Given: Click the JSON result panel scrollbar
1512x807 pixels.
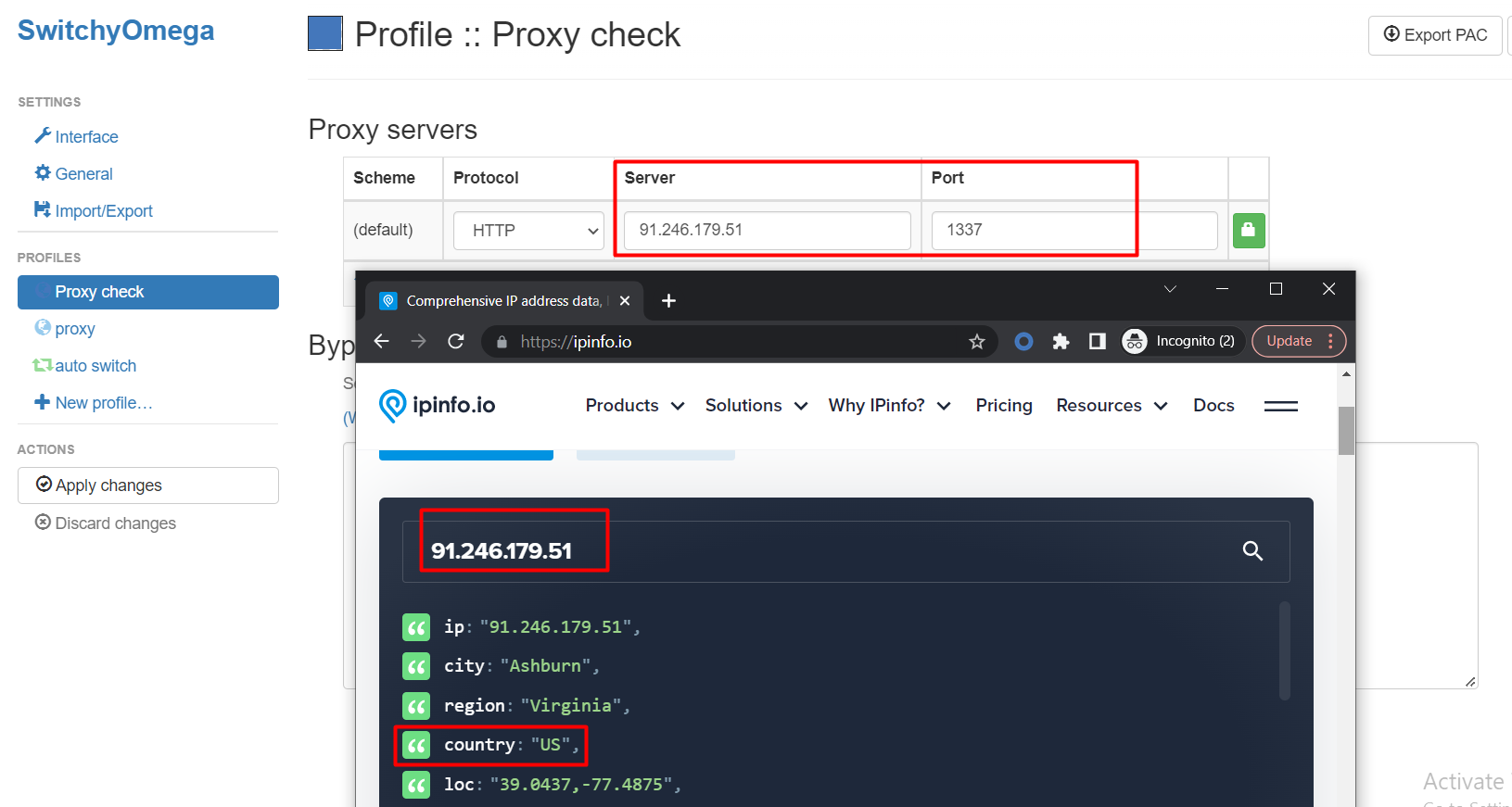Looking at the screenshot, I should coord(1284,650).
